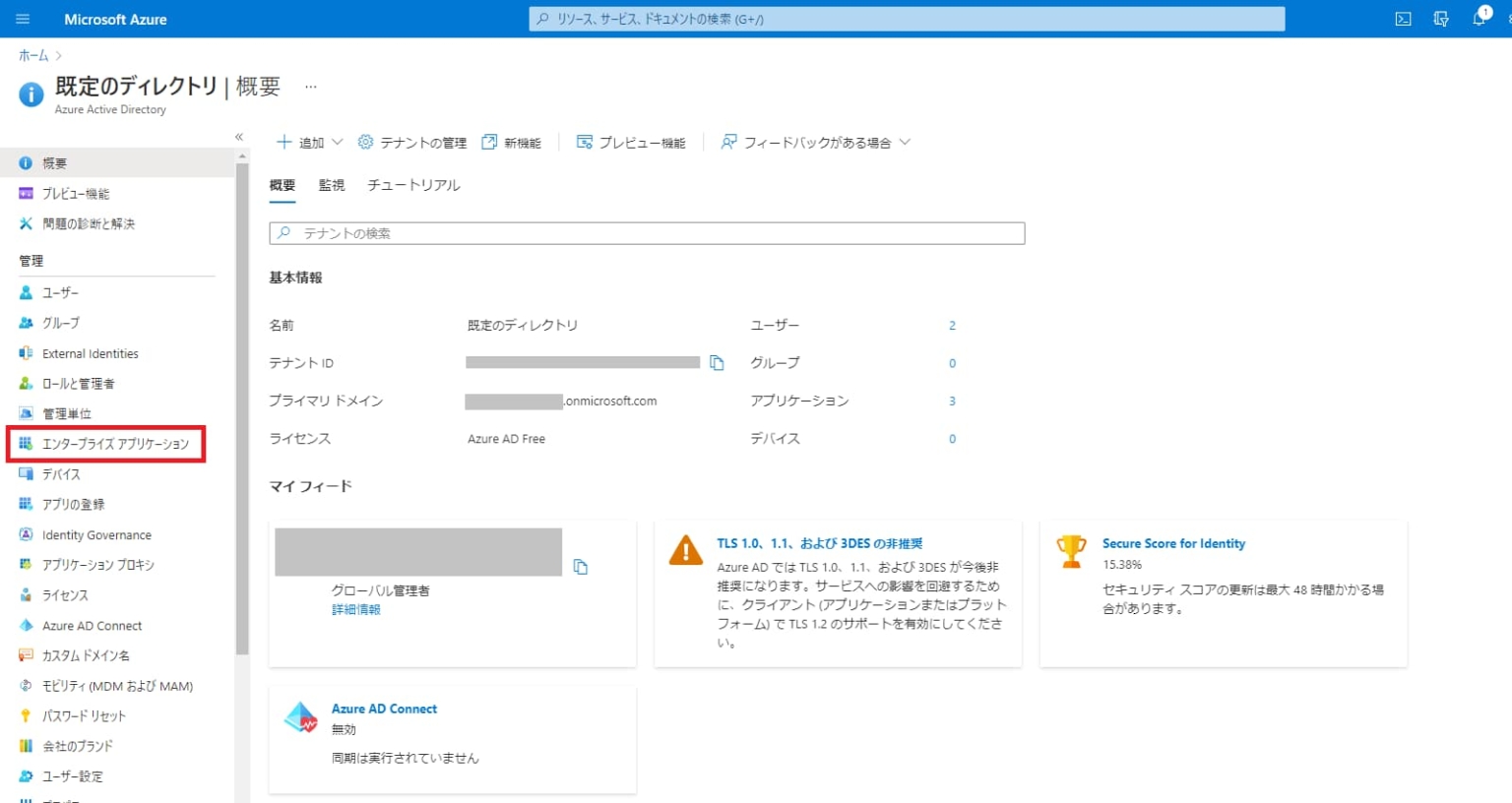The width and height of the screenshot is (1512, 803).
Task: Click the テナントの検索 search field
Action: click(x=646, y=233)
